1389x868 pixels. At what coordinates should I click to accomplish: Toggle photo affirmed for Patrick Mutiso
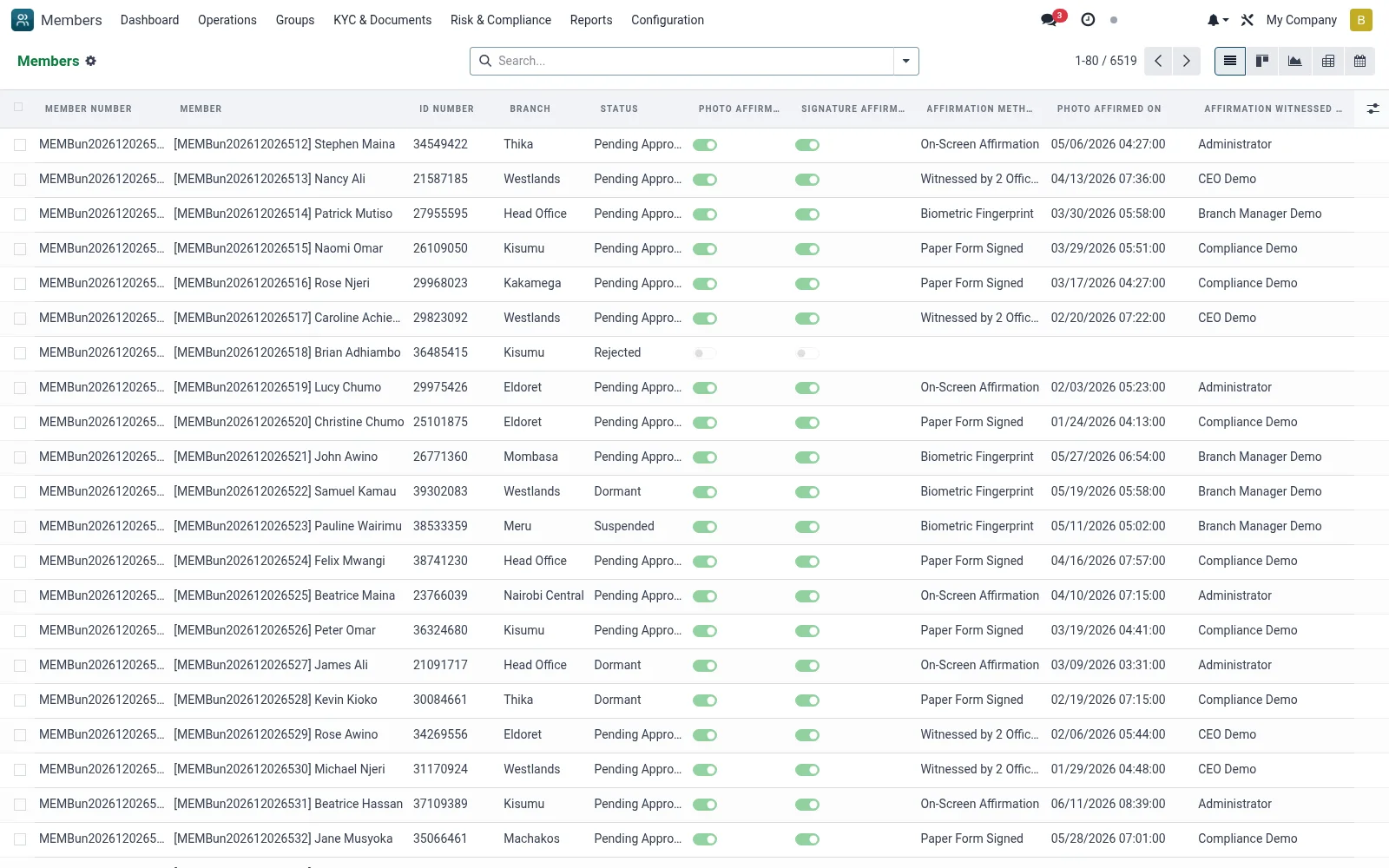point(705,214)
